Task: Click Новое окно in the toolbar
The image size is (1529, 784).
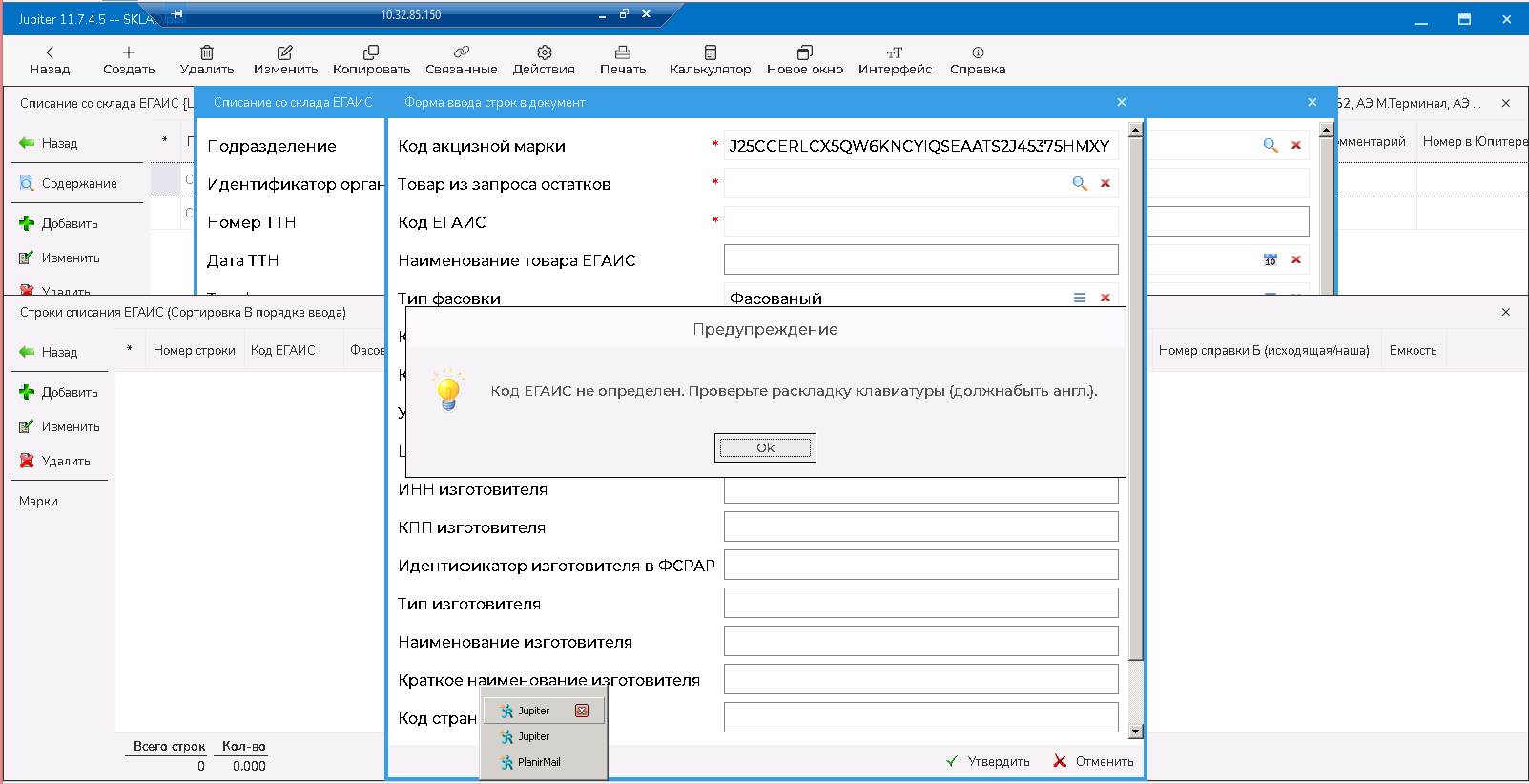Action: (805, 60)
